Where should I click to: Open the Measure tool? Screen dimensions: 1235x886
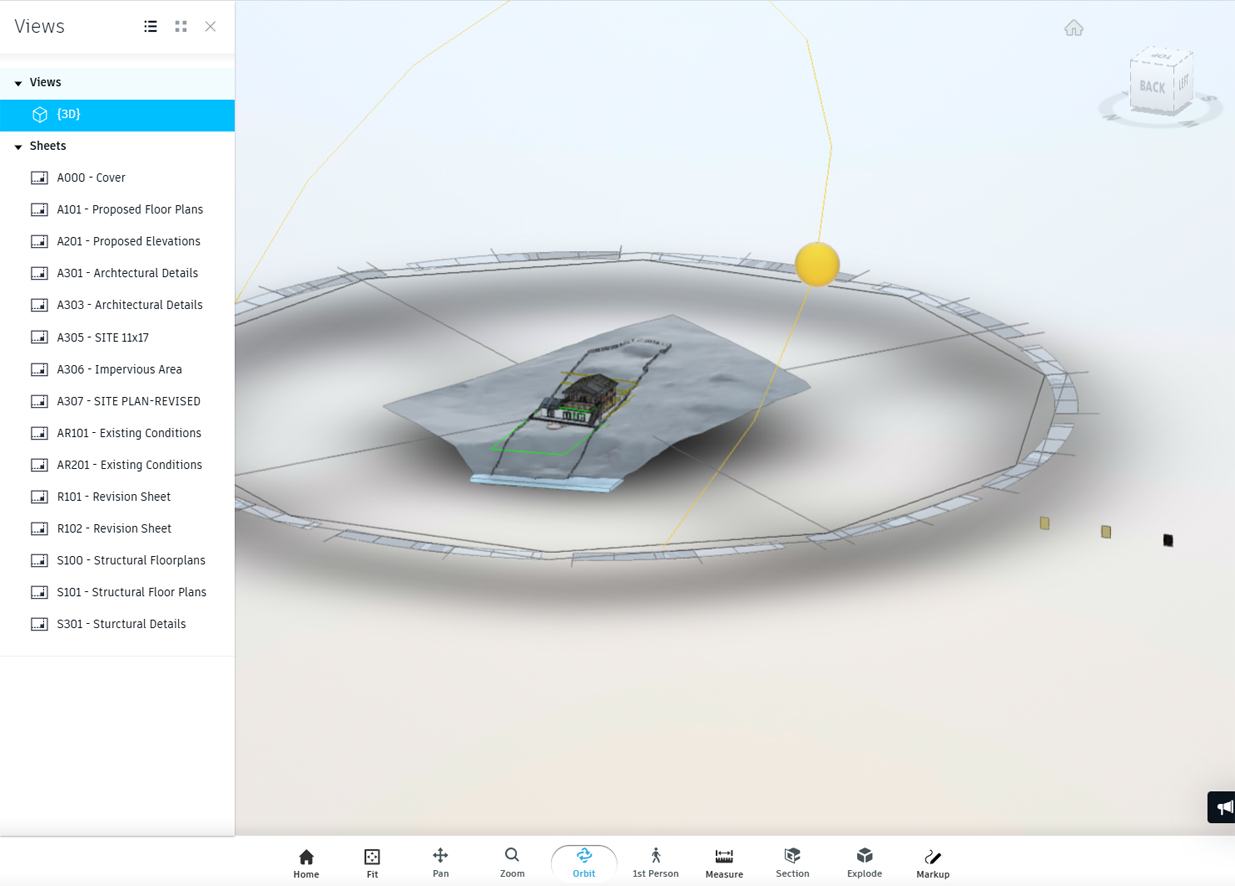point(724,862)
